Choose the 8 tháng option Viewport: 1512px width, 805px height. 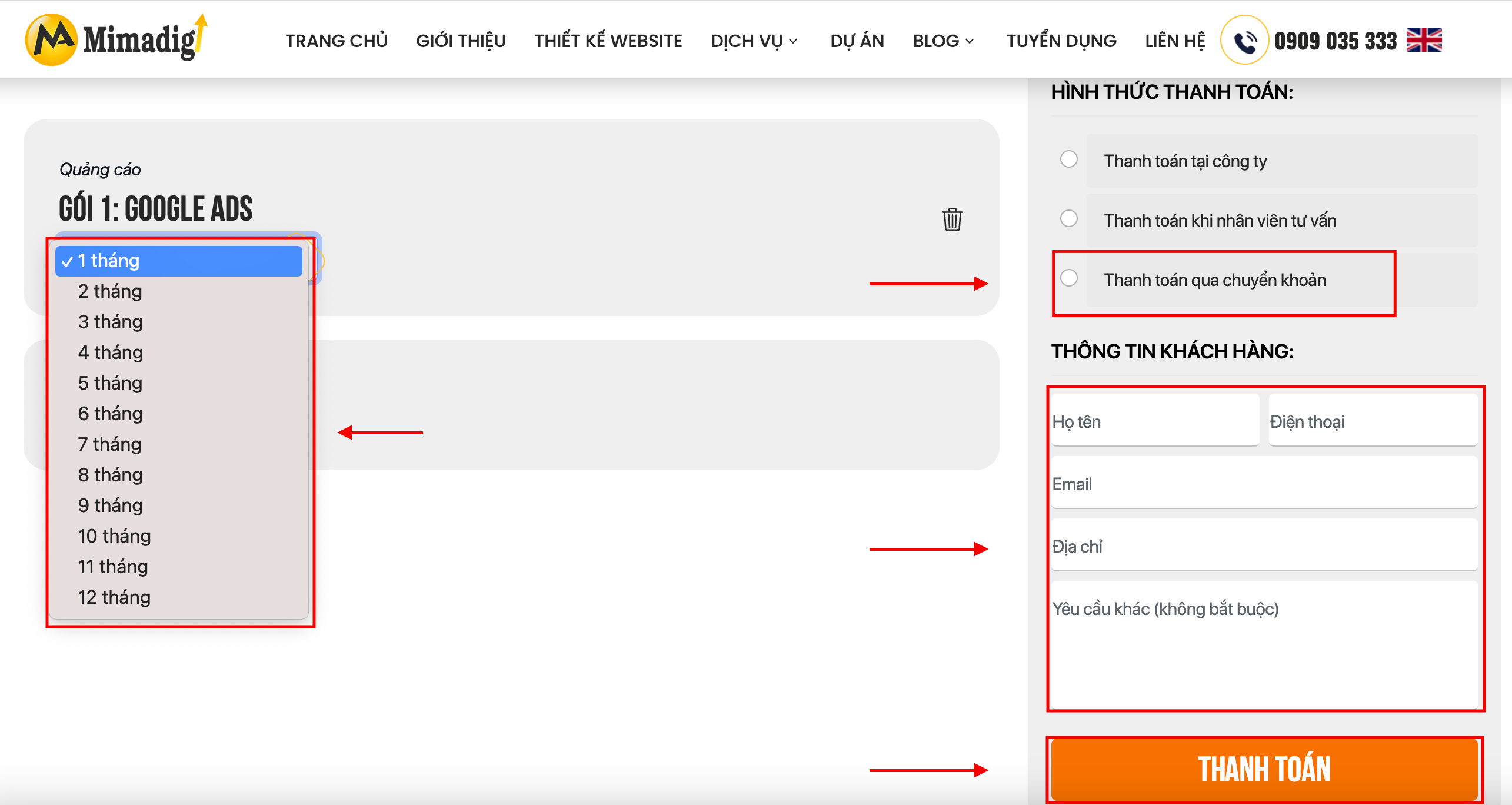179,475
